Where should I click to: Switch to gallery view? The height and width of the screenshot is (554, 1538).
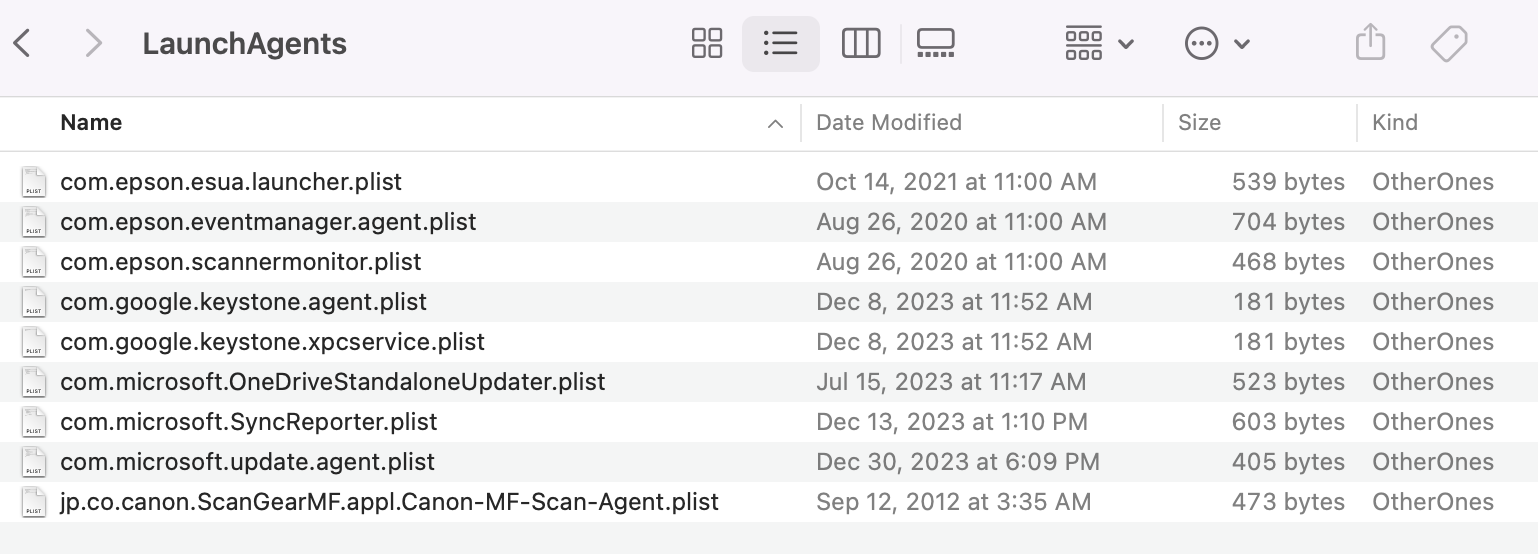[x=935, y=44]
